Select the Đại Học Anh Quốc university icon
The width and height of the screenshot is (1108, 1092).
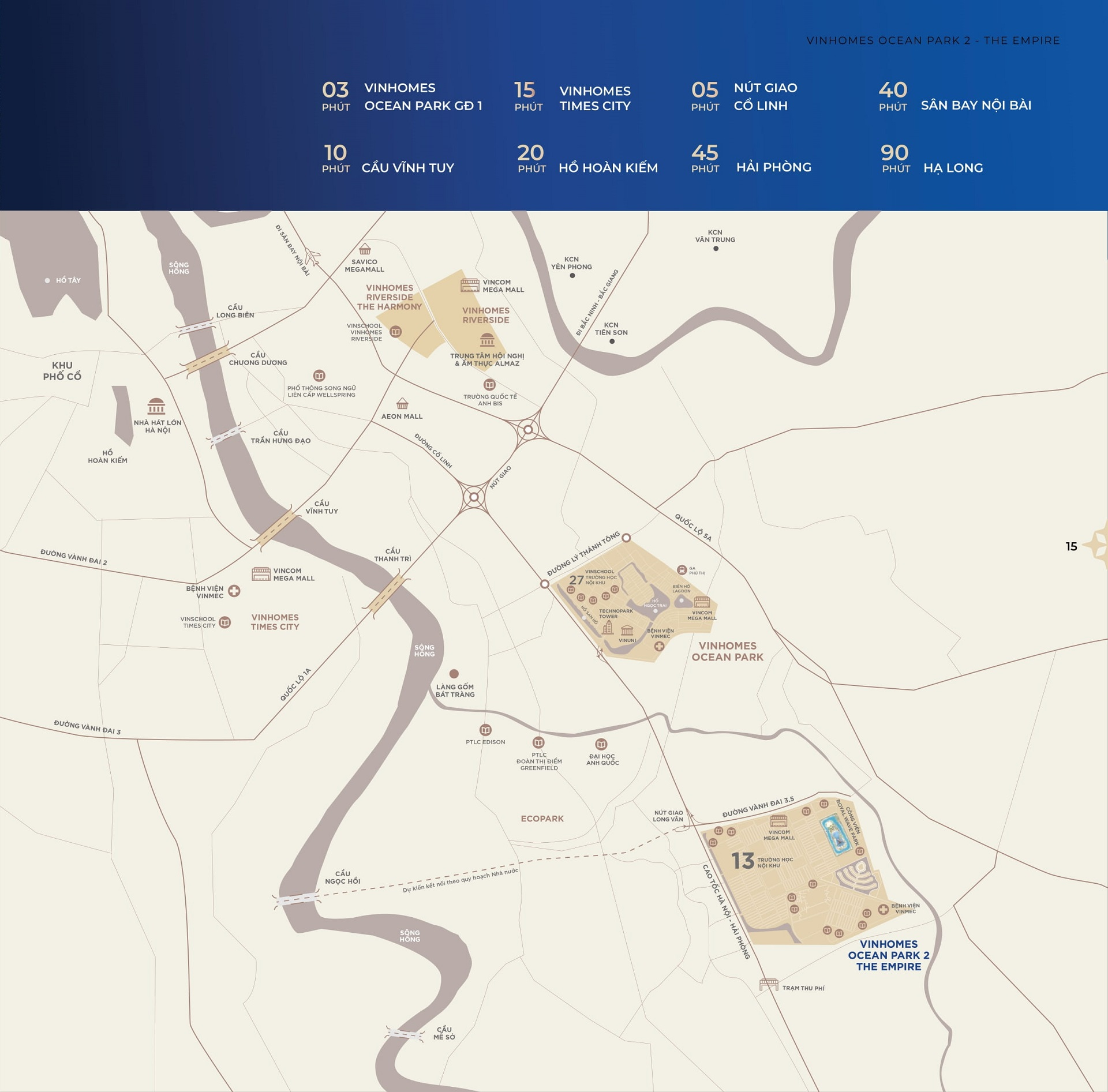point(601,744)
